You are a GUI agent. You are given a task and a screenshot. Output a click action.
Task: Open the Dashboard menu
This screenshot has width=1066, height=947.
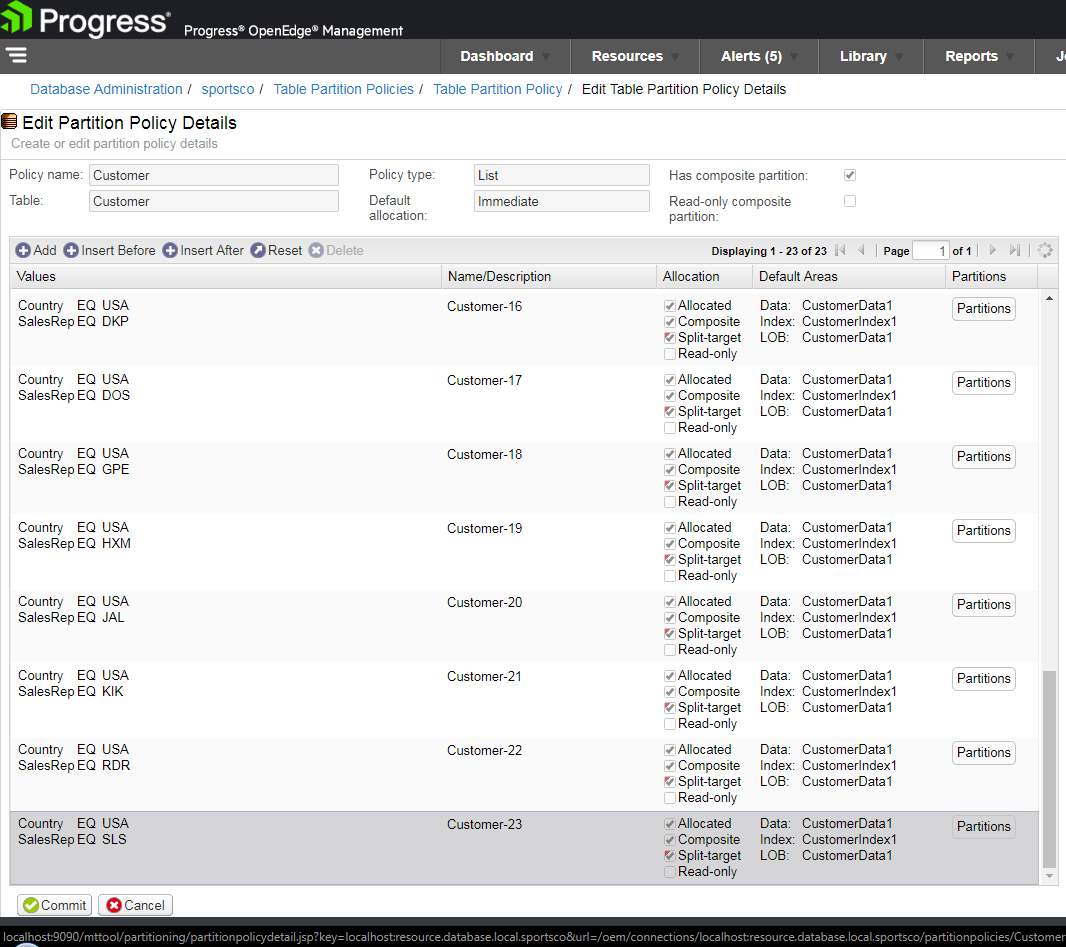tap(505, 56)
